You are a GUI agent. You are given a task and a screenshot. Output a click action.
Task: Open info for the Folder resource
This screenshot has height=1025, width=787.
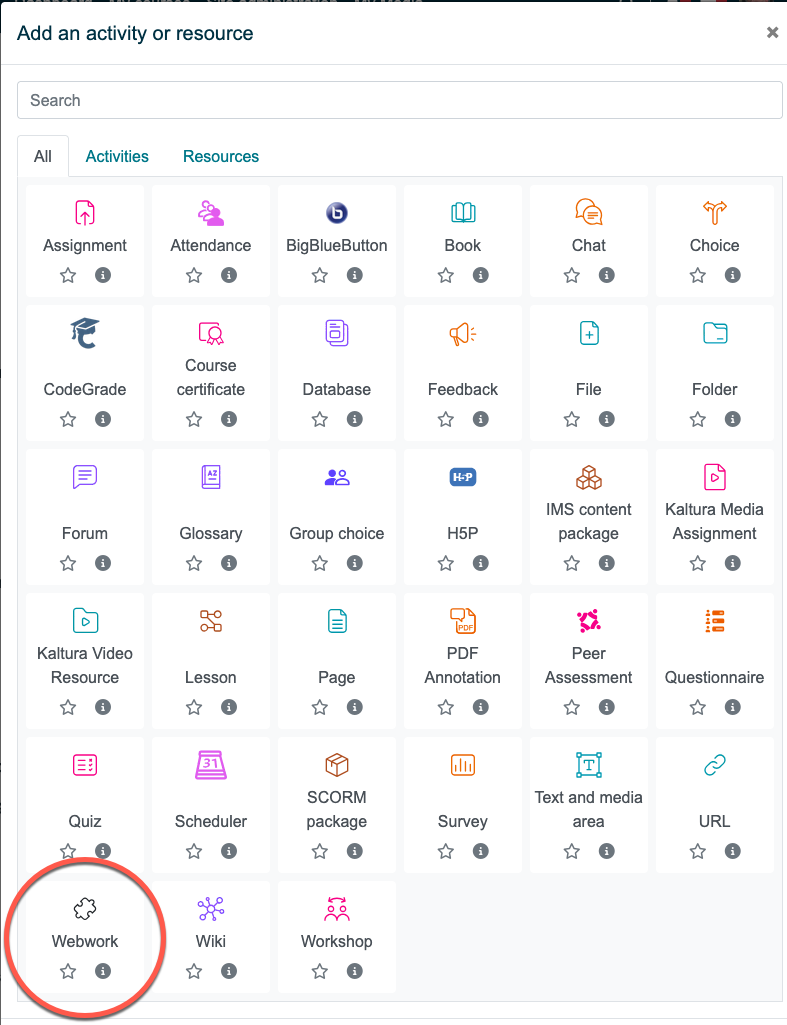click(733, 418)
